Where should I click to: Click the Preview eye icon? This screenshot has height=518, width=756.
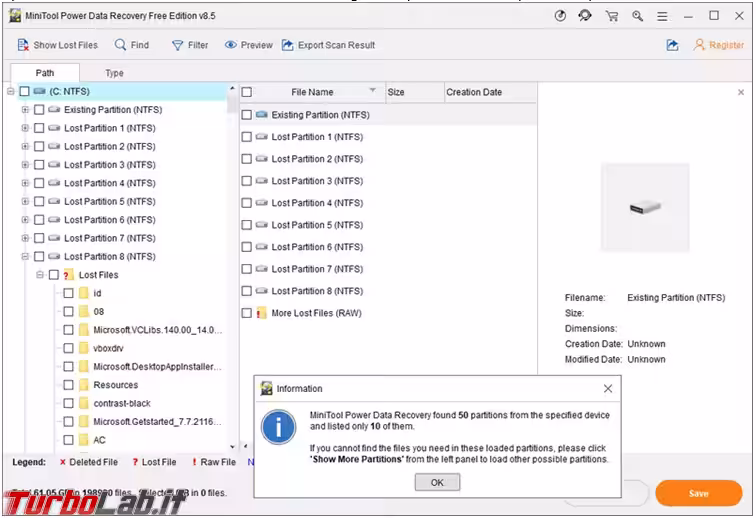pos(231,45)
